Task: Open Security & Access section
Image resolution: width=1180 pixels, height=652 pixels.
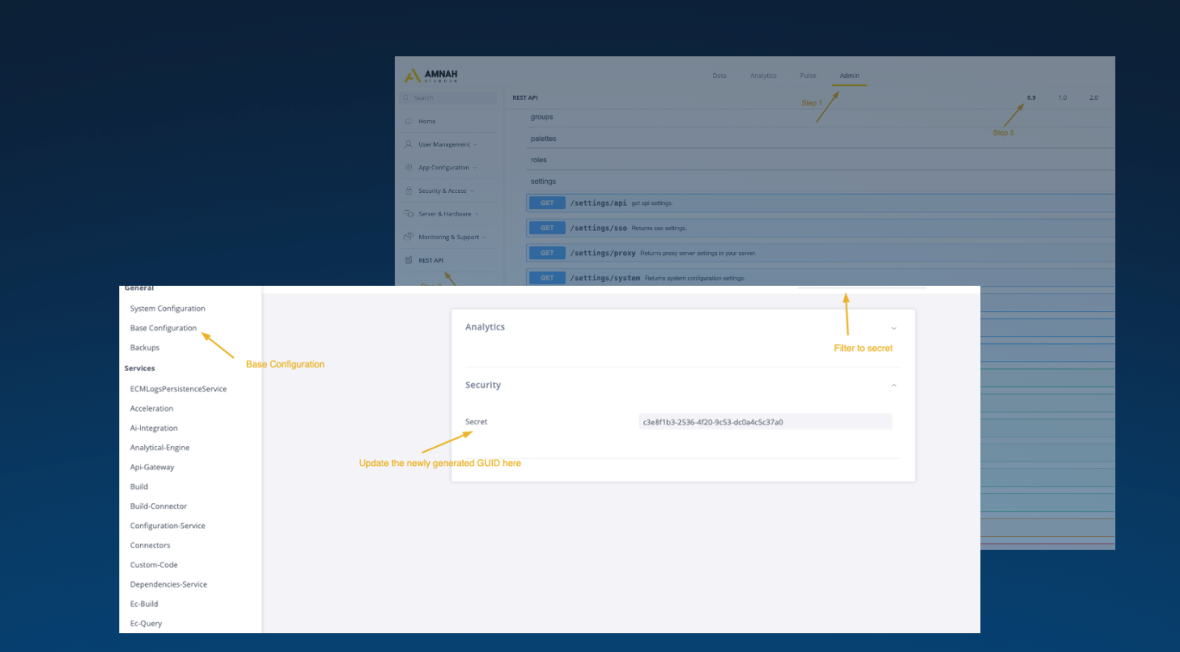Action: point(441,190)
